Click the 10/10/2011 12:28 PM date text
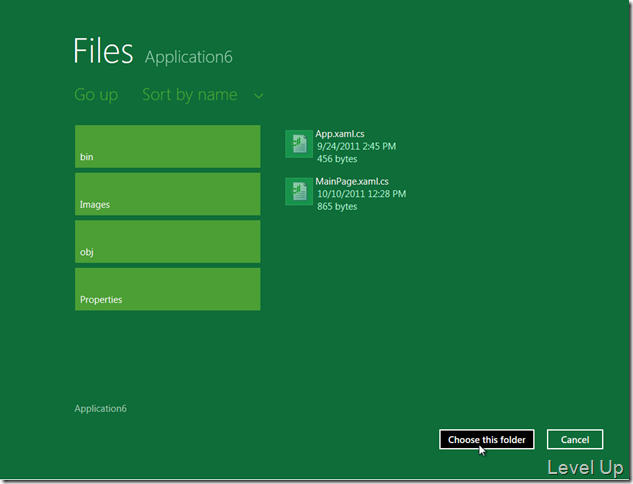Screen dimensions: 633x484 click(x=362, y=194)
